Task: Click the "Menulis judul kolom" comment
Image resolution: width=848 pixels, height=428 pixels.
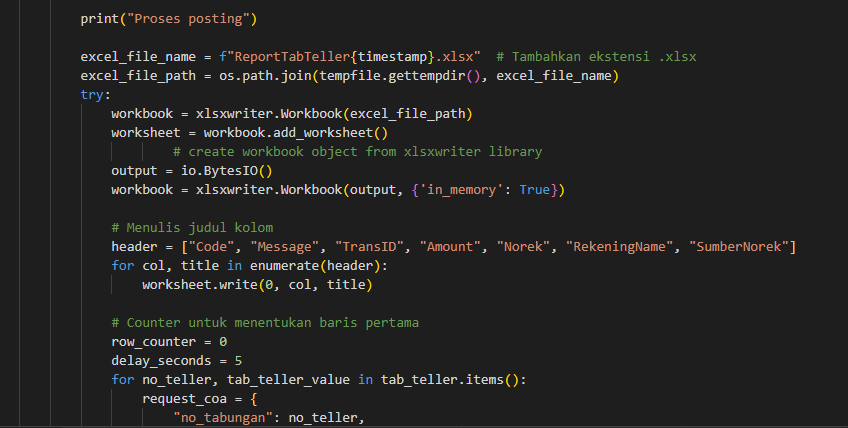Action: [192, 228]
